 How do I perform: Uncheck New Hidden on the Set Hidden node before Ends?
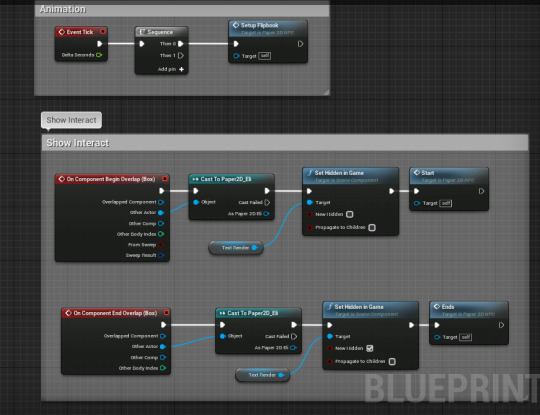[x=370, y=348]
